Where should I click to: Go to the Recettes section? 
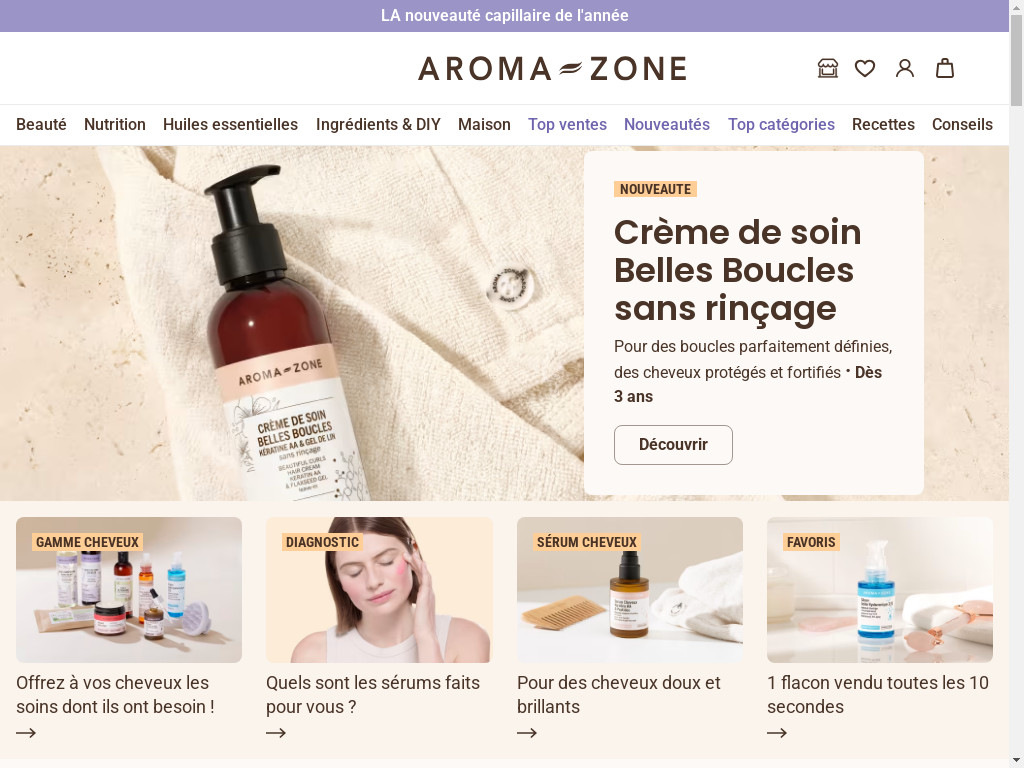pos(883,124)
